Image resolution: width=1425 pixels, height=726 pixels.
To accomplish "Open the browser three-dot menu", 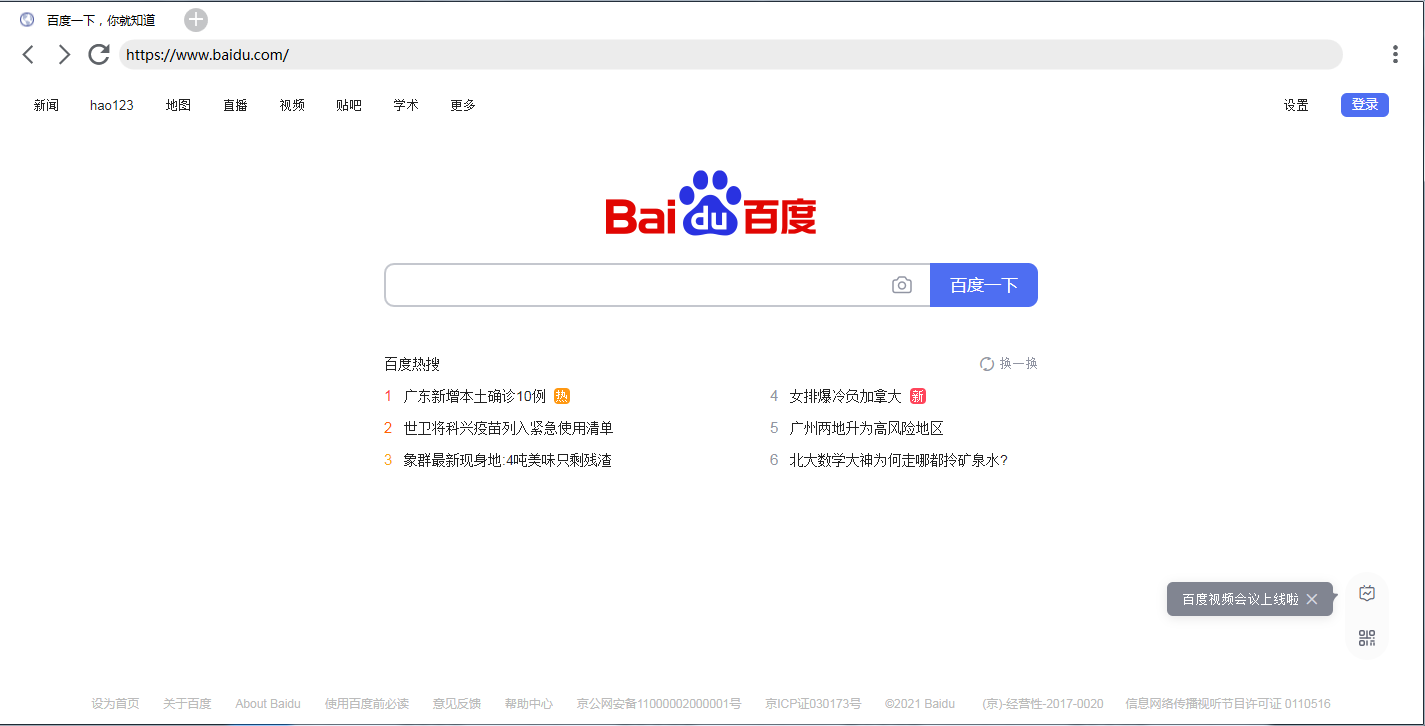I will [x=1395, y=55].
